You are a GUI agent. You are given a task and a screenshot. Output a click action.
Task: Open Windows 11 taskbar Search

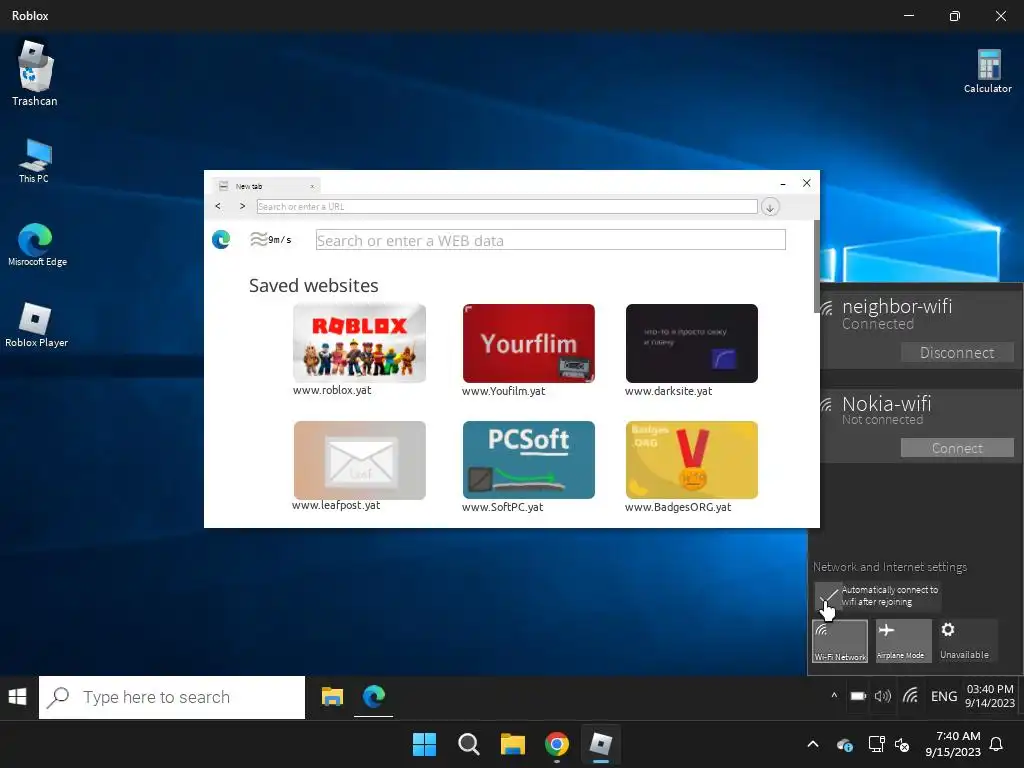(468, 744)
